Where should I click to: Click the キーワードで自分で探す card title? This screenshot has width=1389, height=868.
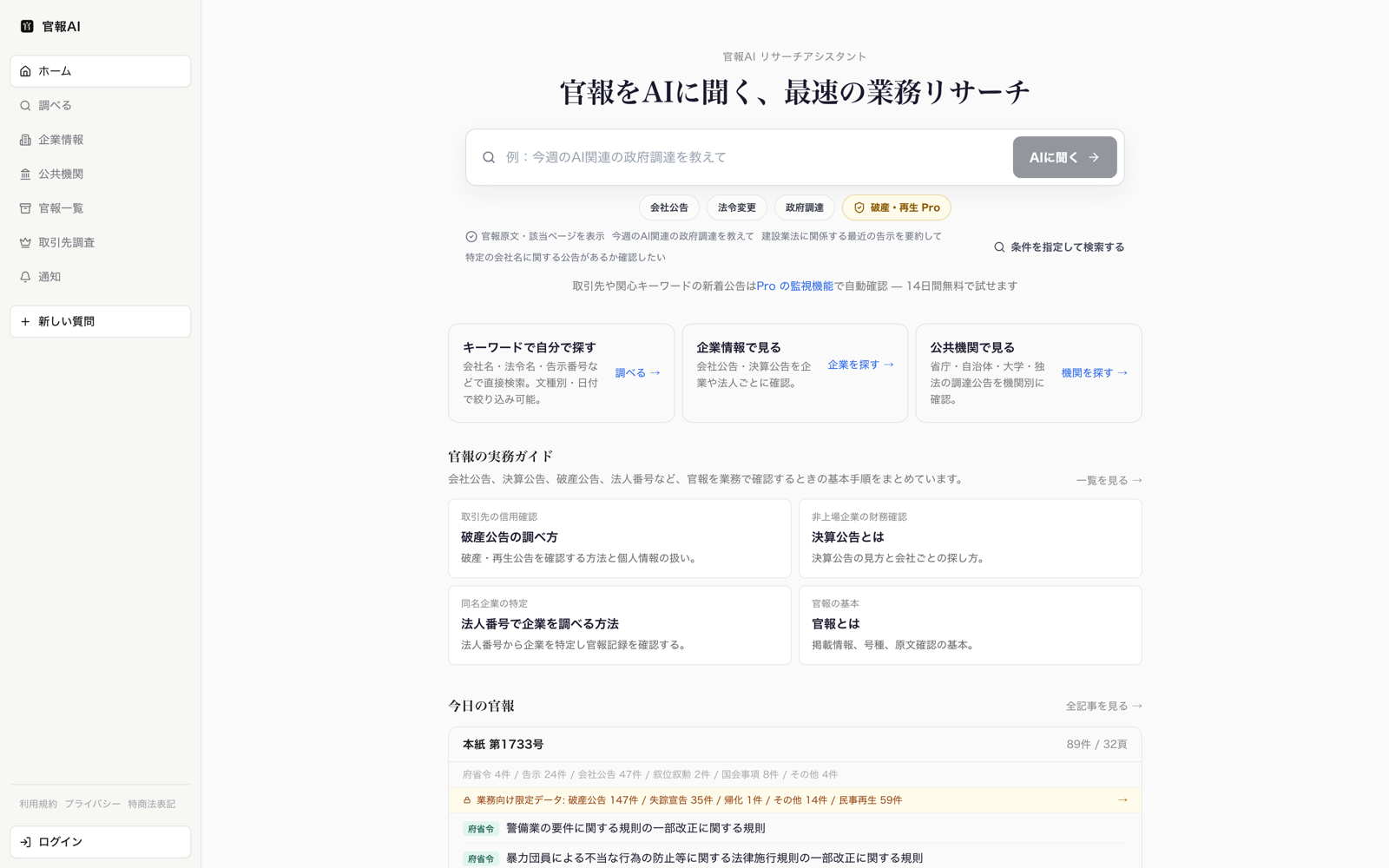click(x=529, y=347)
